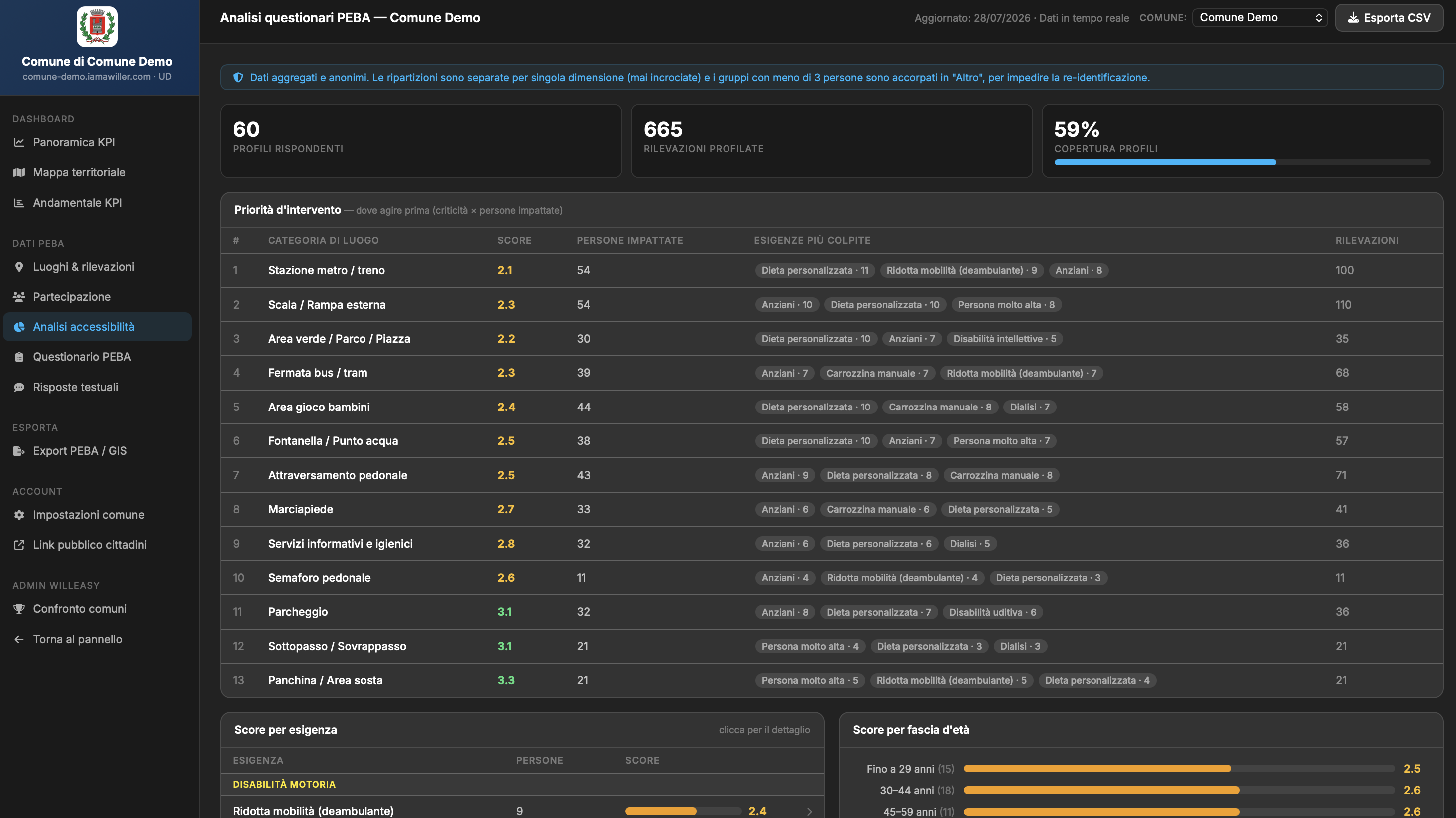
Task: Click Attraversamento pedonale category
Action: pyautogui.click(x=338, y=475)
